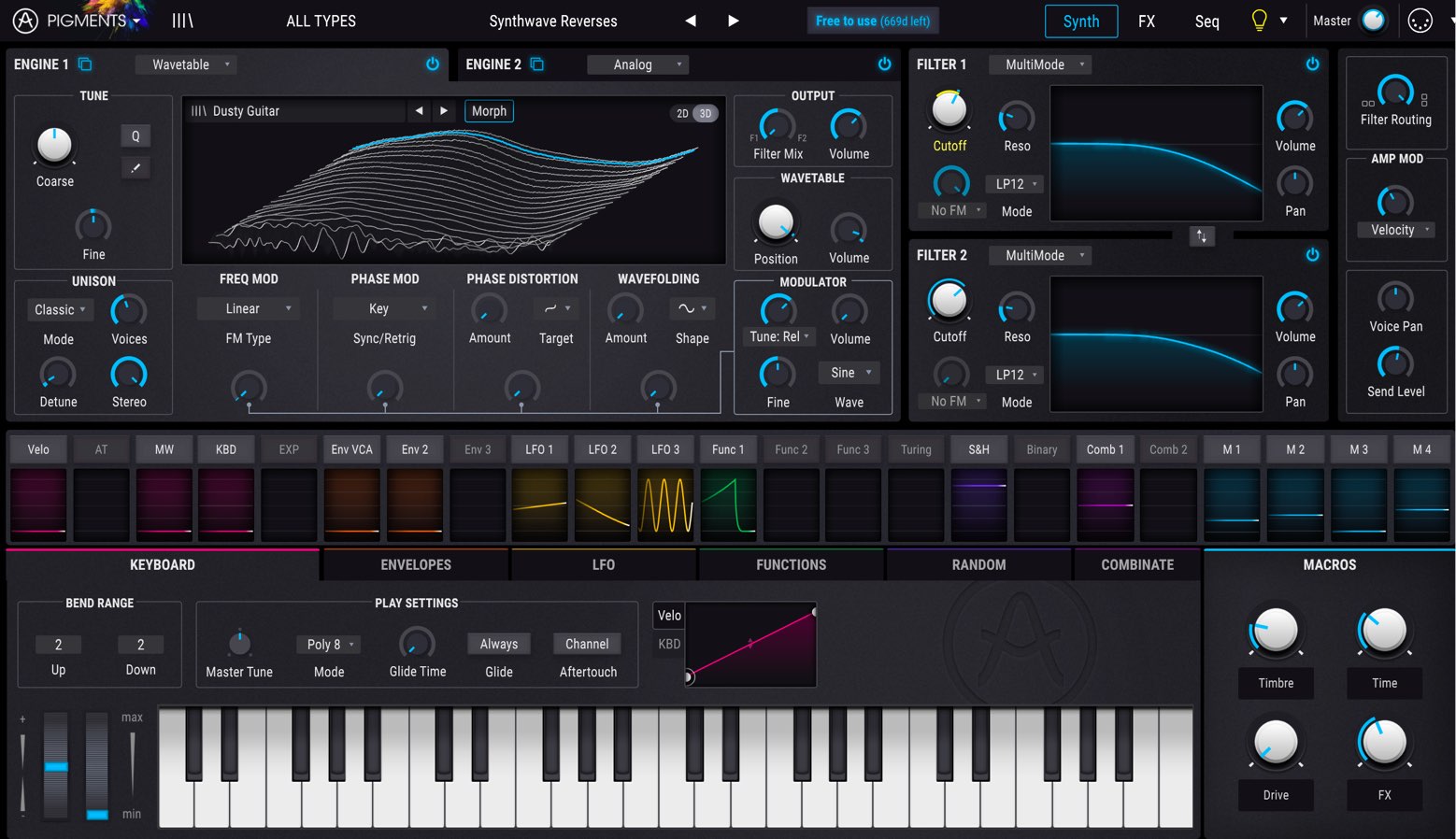1456x839 pixels.
Task: Toggle Filter 2 power button
Action: click(1313, 254)
